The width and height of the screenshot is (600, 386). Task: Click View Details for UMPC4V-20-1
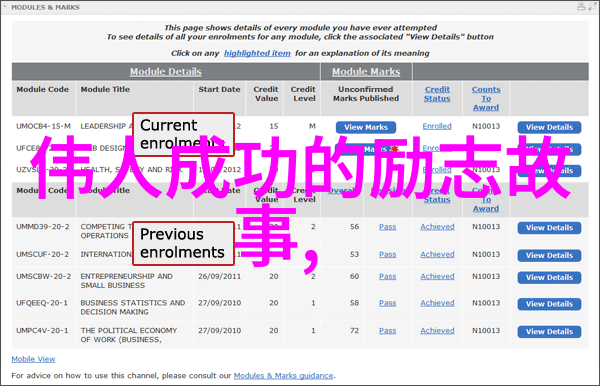coord(549,332)
